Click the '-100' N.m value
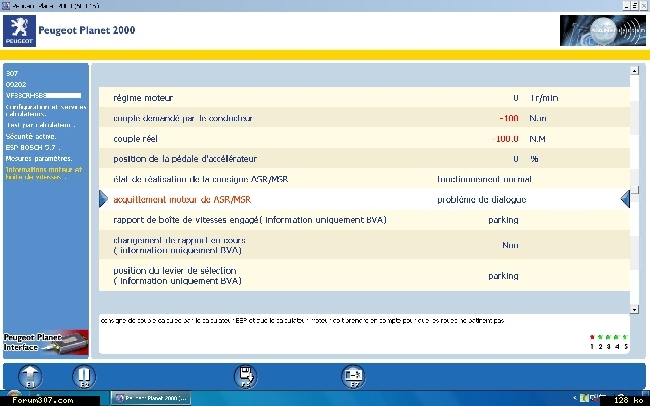 (509, 118)
